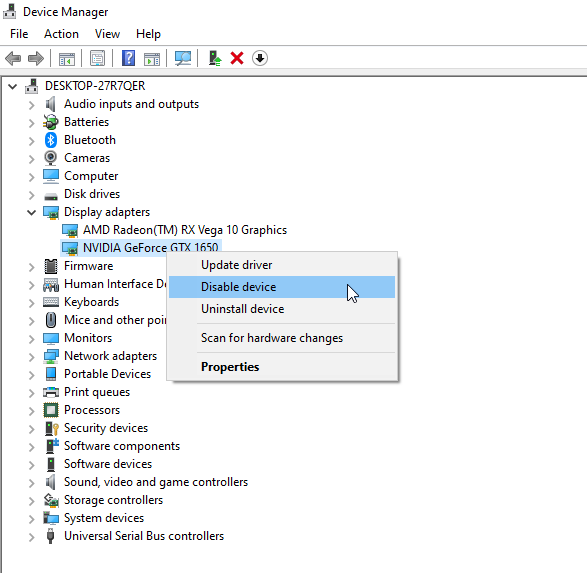Click the Device Manager title bar icon
Viewport: 587px width, 573px height.
point(9,12)
